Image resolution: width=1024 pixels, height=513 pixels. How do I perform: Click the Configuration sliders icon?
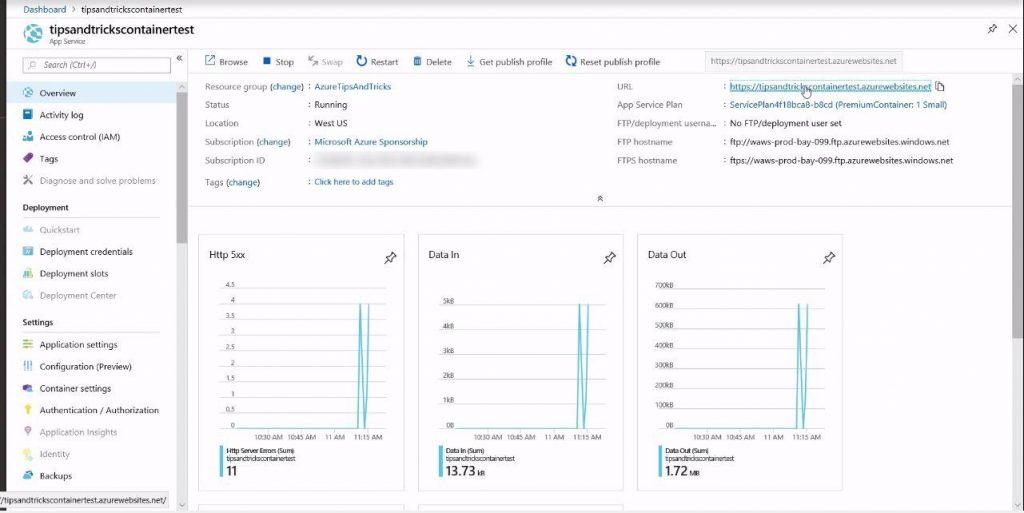[27, 366]
